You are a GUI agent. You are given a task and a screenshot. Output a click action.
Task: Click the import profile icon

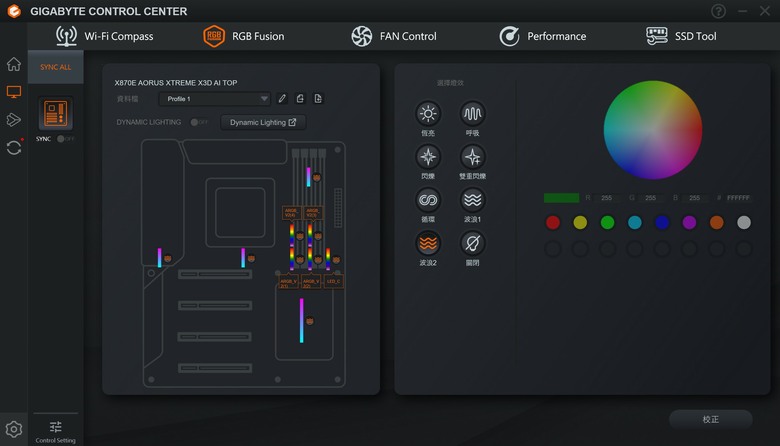(x=300, y=98)
